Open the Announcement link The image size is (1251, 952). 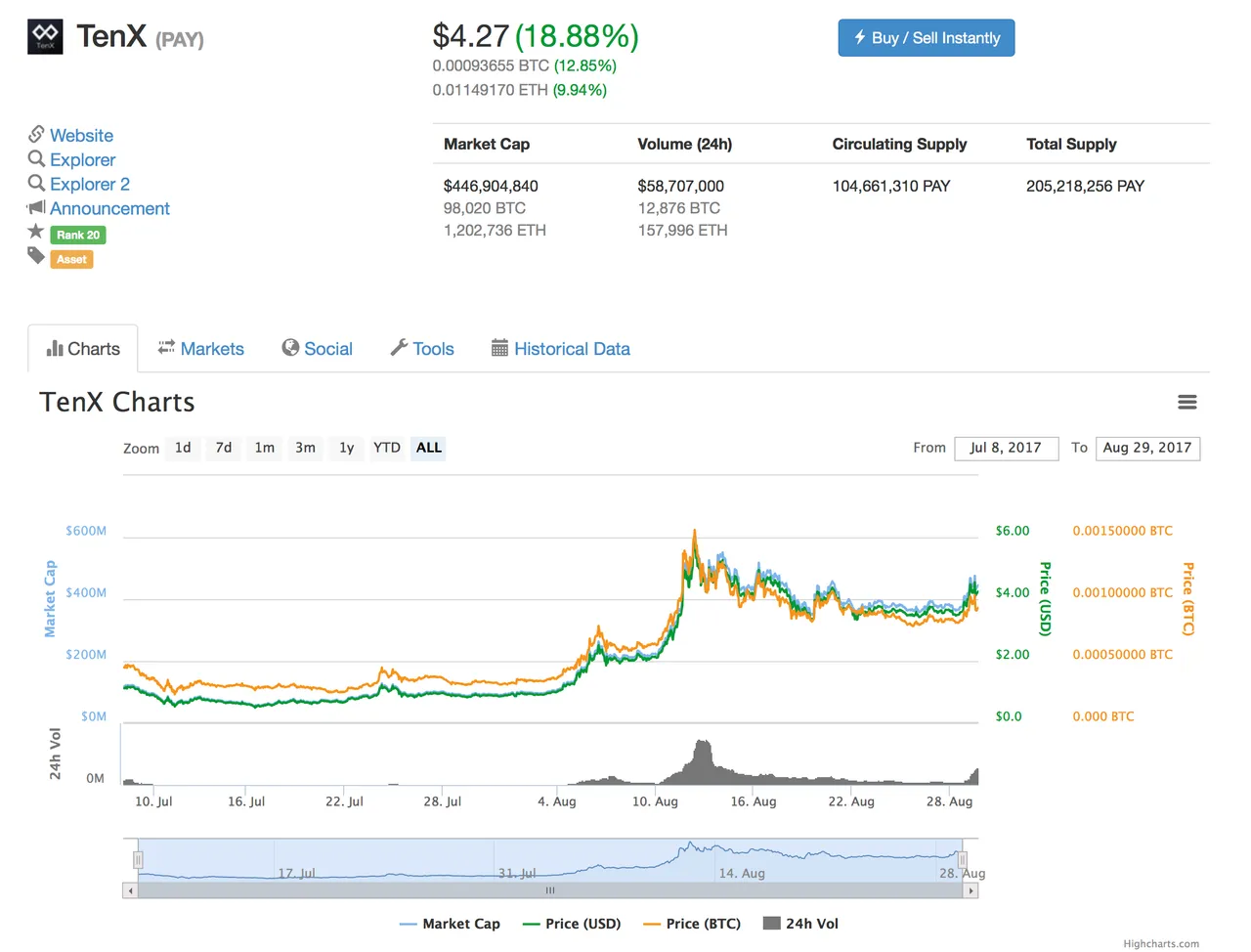[x=110, y=209]
